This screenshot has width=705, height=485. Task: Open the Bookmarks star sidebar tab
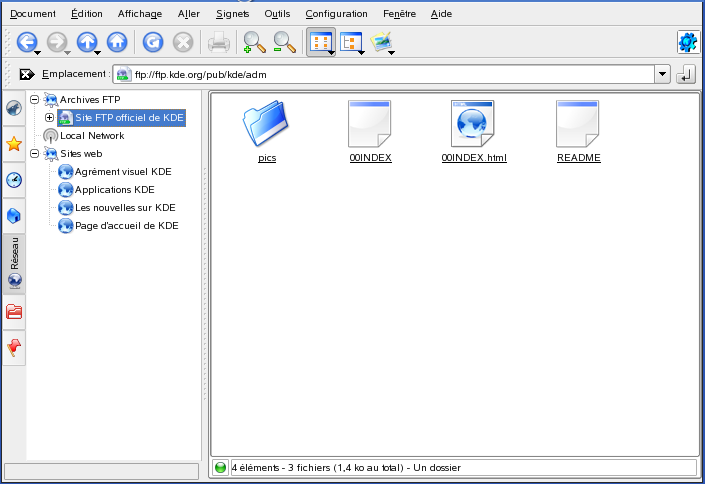[x=14, y=144]
